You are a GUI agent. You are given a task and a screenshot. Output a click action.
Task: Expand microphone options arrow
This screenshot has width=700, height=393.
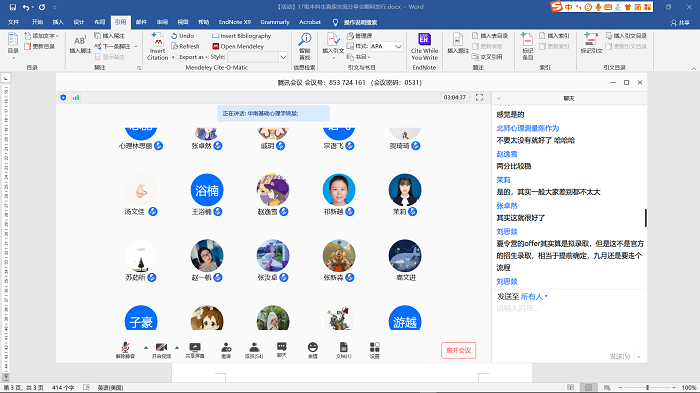coord(146,347)
